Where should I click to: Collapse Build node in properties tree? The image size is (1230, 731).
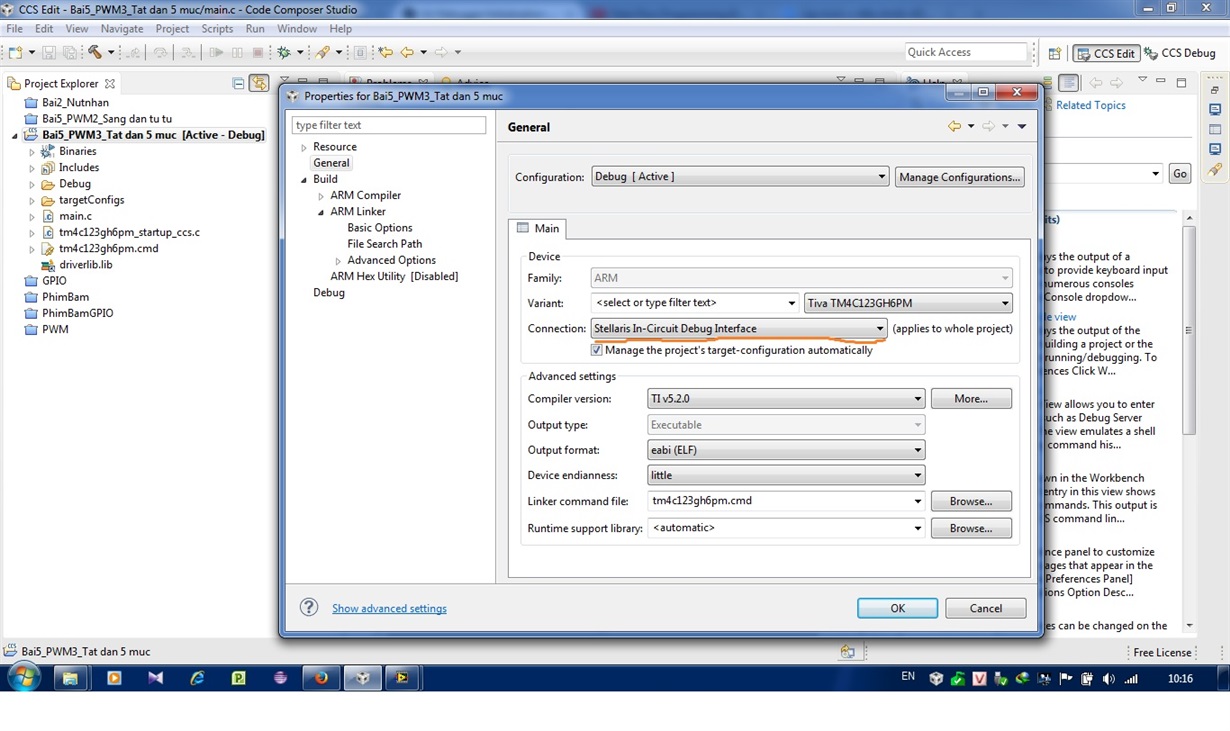click(x=304, y=180)
